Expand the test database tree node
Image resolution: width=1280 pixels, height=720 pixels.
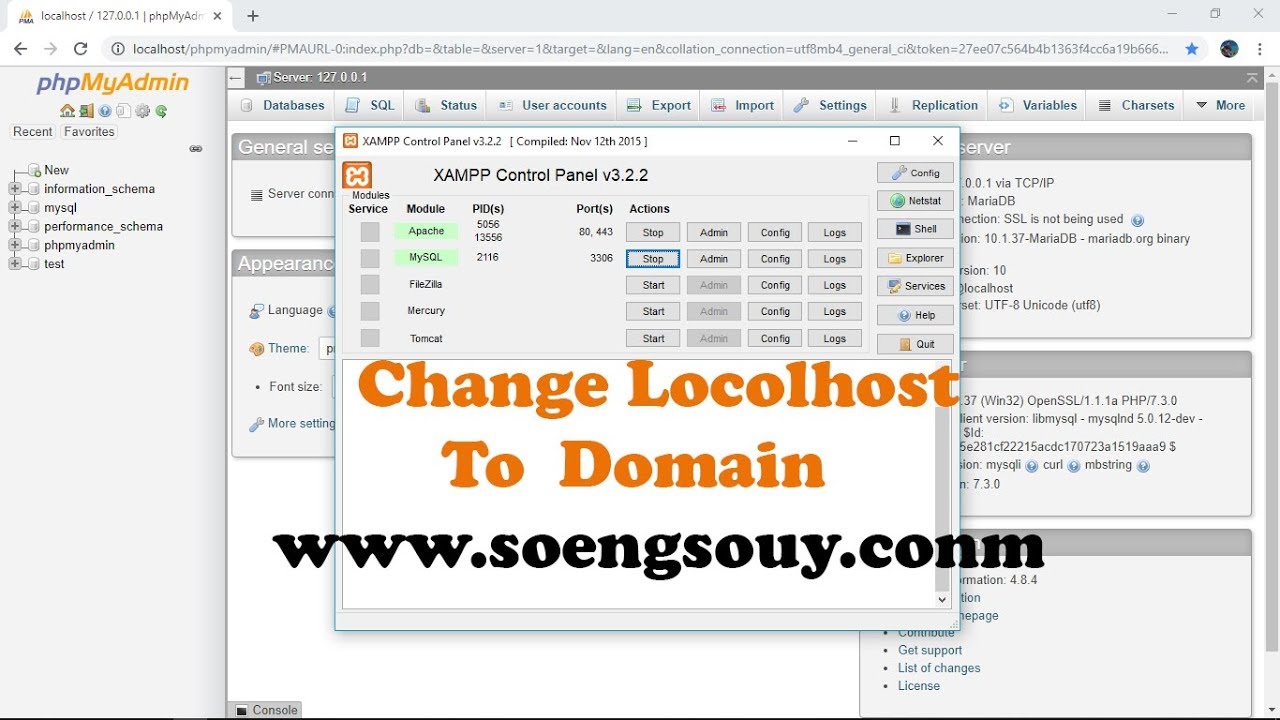click(x=15, y=264)
